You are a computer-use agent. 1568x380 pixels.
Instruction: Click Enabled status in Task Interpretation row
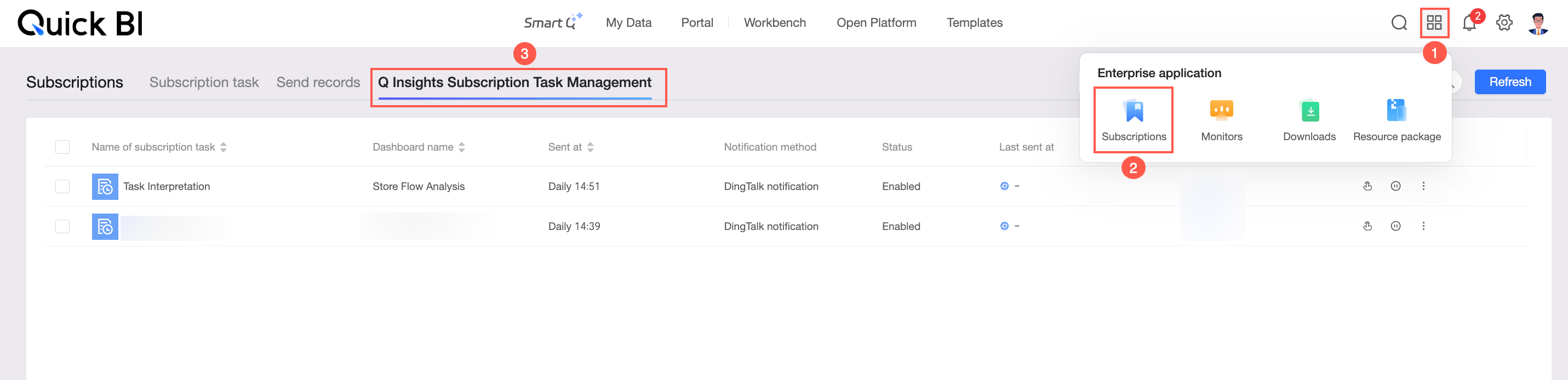click(x=901, y=187)
